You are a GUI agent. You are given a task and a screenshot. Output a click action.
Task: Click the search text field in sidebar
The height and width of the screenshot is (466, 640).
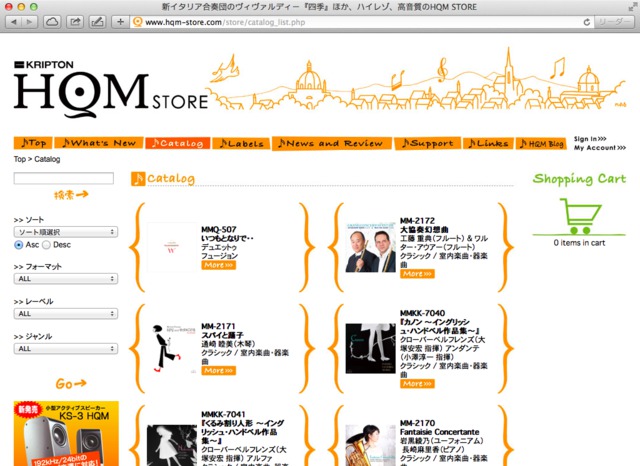coord(64,178)
